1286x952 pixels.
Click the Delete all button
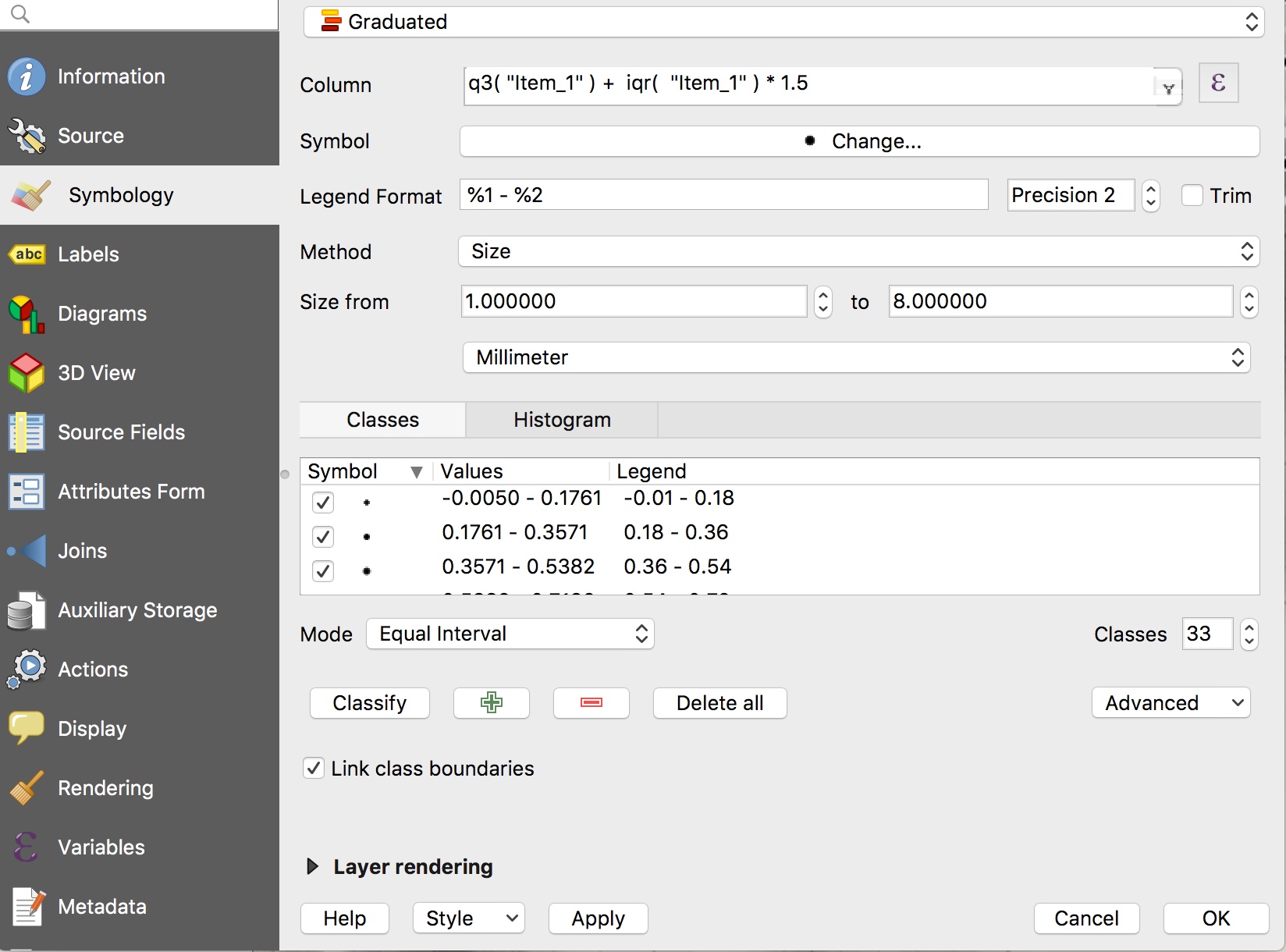pos(720,703)
